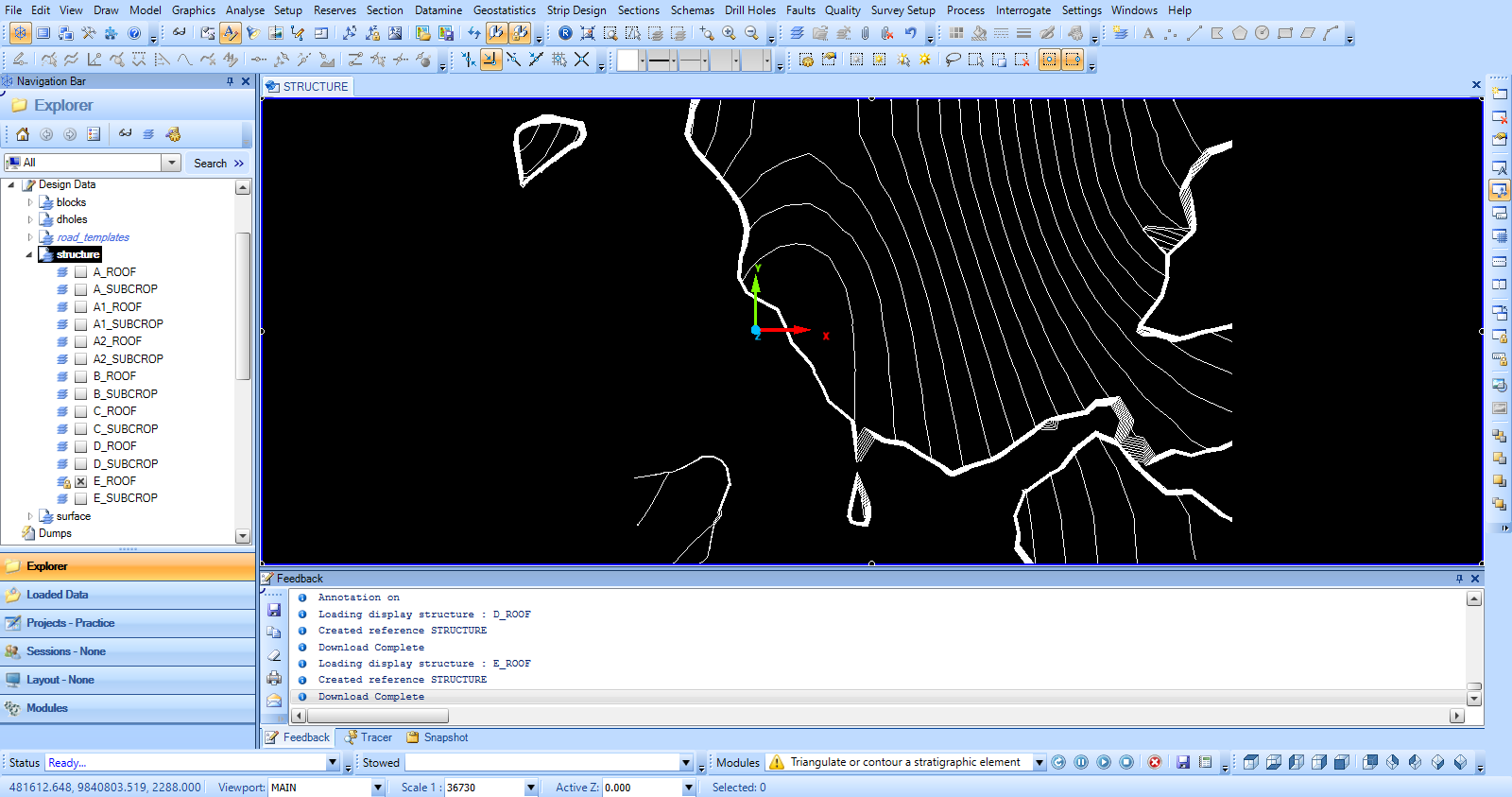Switch to the Tracer tab

click(369, 737)
